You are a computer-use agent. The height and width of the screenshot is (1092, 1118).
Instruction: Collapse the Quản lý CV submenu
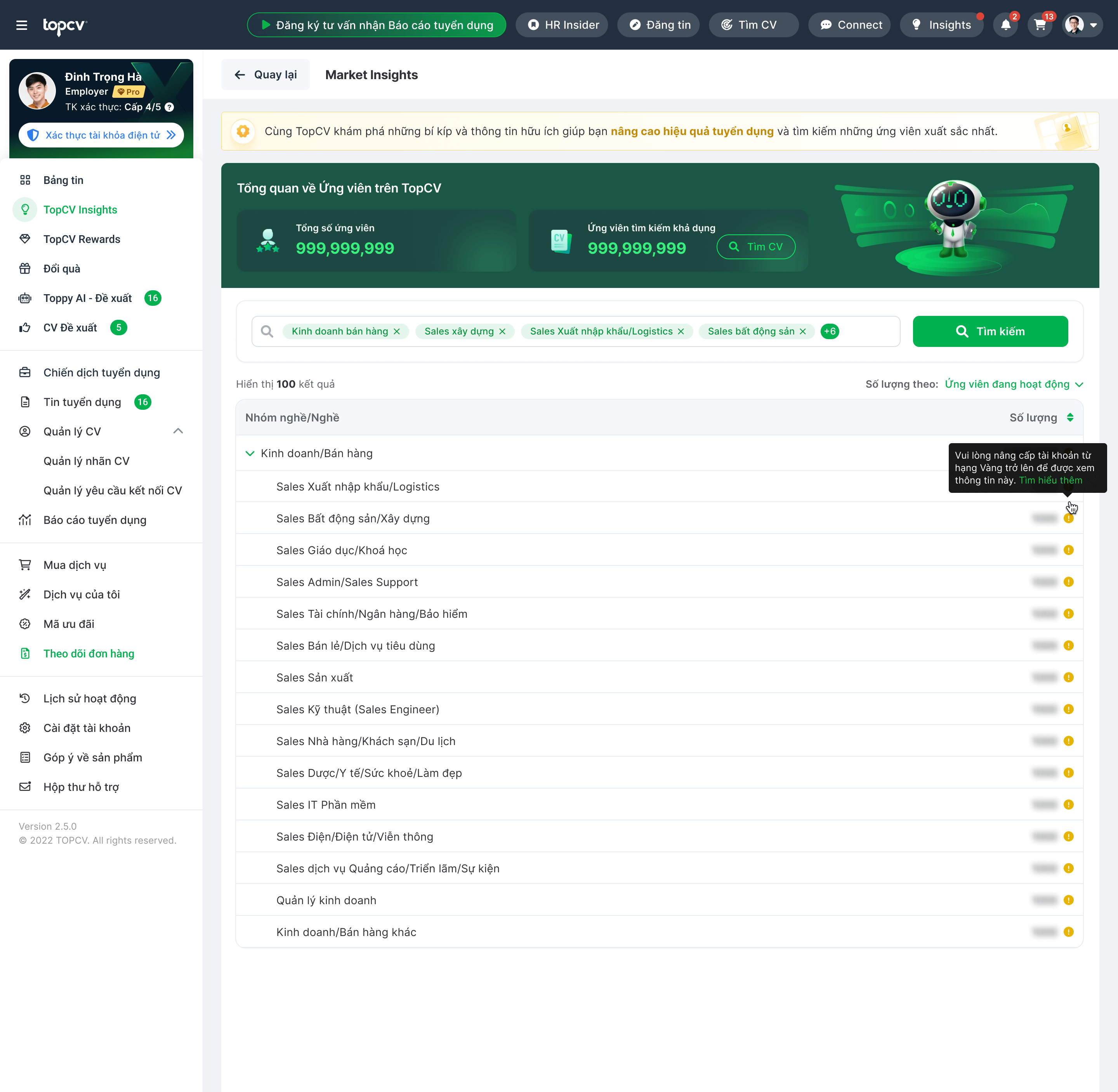pyautogui.click(x=178, y=431)
